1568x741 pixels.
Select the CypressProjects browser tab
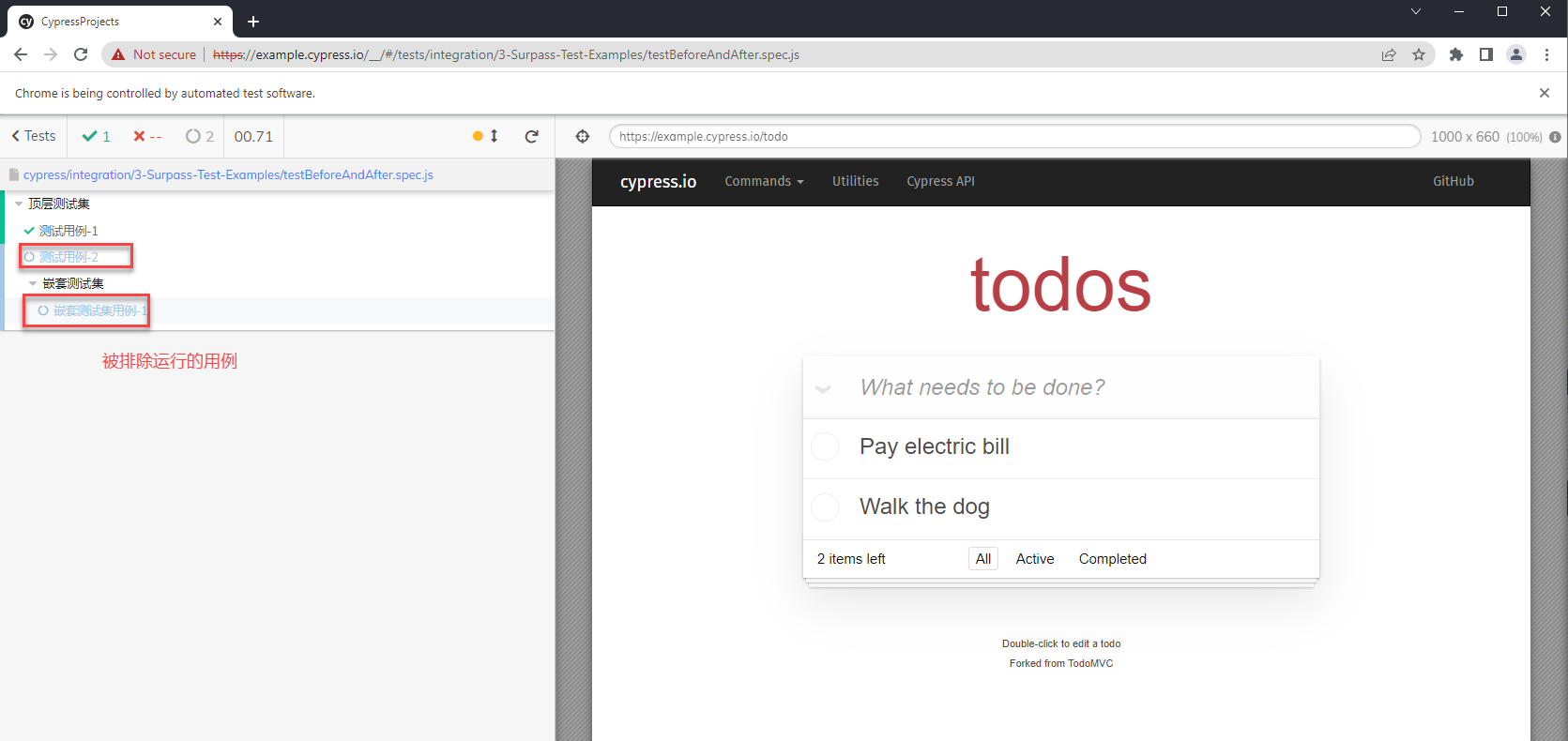coord(120,22)
